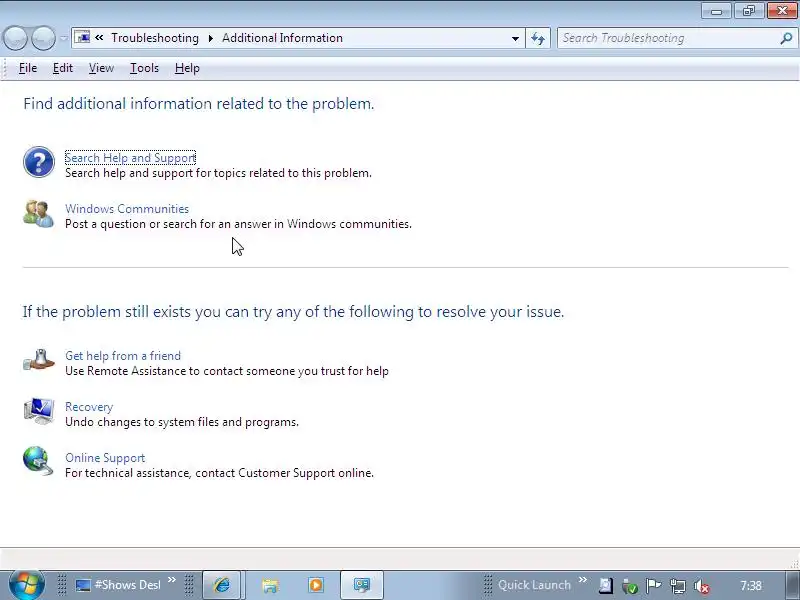Click the Back navigation arrow button

pyautogui.click(x=15, y=38)
